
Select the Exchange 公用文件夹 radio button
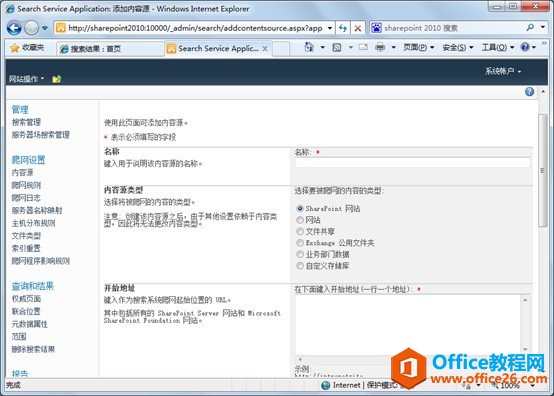point(300,243)
